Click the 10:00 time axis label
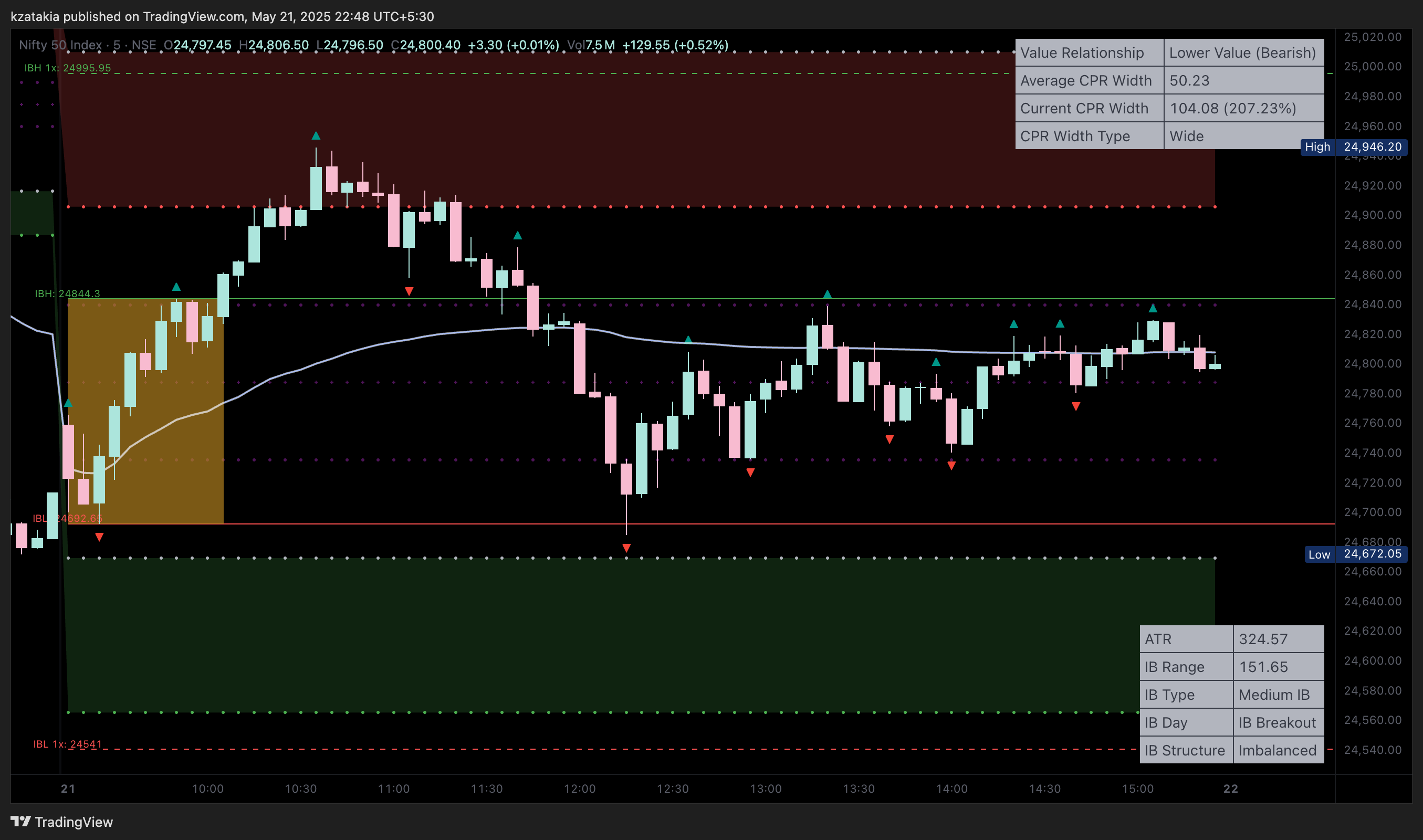The height and width of the screenshot is (840, 1423). tap(208, 789)
